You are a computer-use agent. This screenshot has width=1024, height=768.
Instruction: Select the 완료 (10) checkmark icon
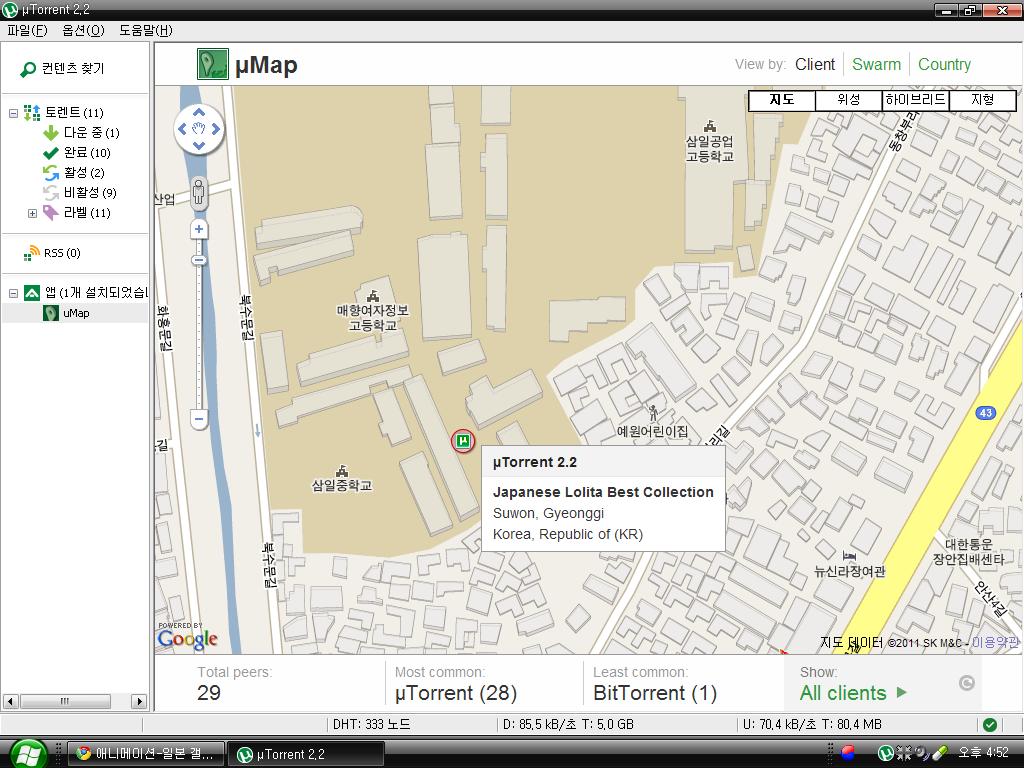51,153
